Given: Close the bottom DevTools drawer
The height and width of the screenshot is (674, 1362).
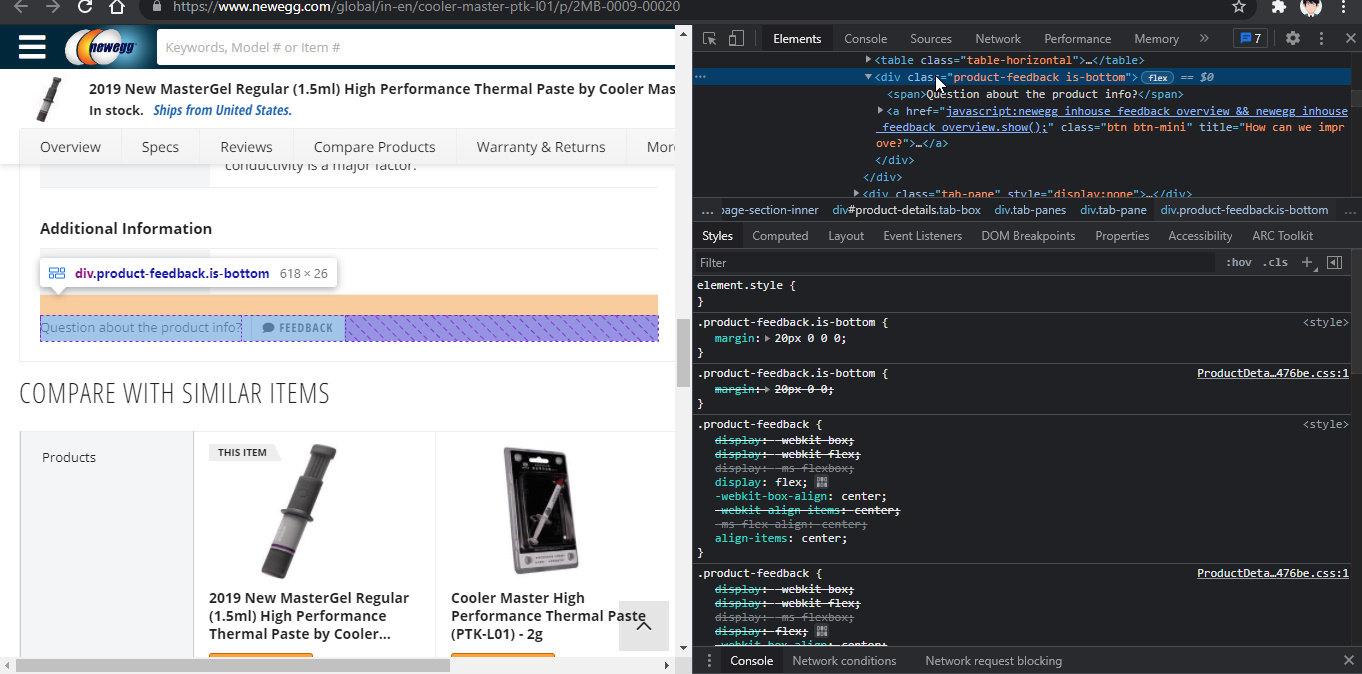Looking at the screenshot, I should click(1348, 661).
